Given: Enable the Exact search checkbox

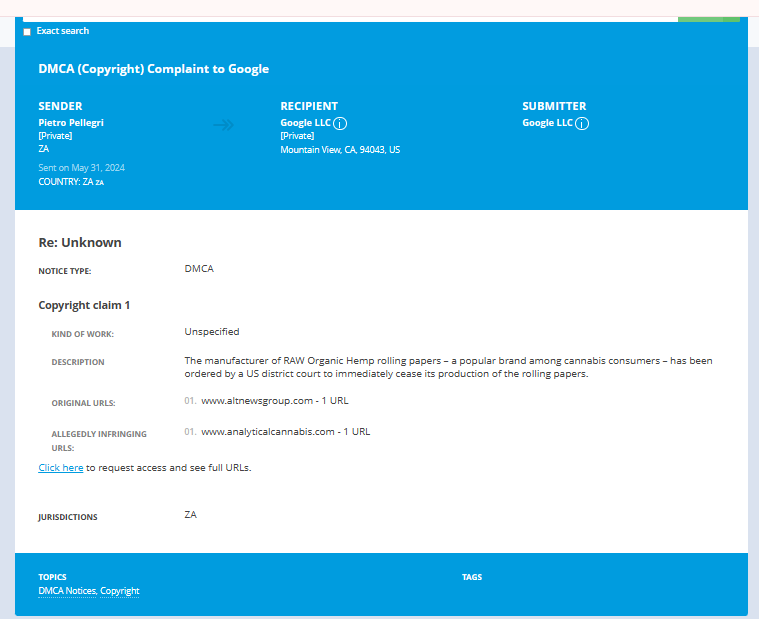Looking at the screenshot, I should coord(27,32).
